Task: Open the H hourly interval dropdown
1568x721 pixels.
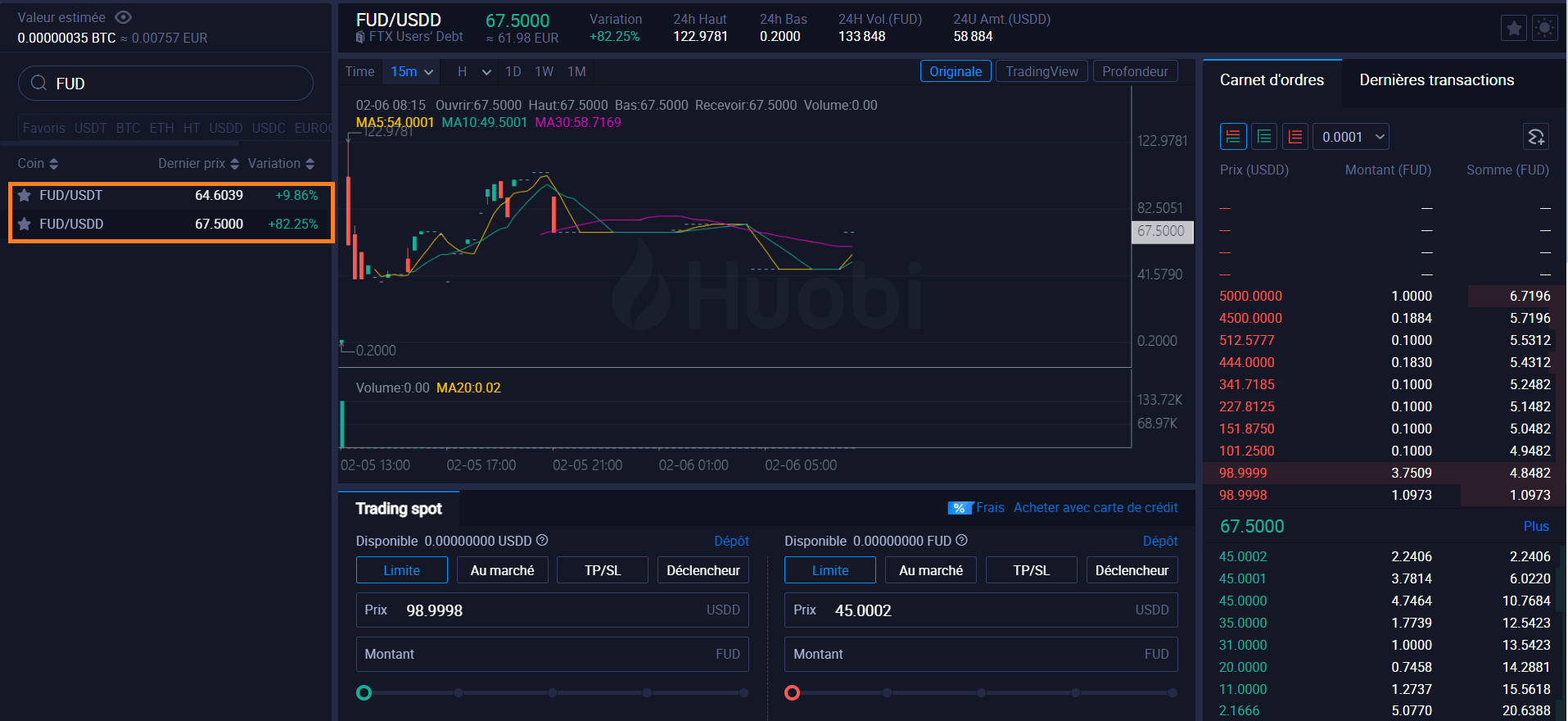Action: point(474,72)
